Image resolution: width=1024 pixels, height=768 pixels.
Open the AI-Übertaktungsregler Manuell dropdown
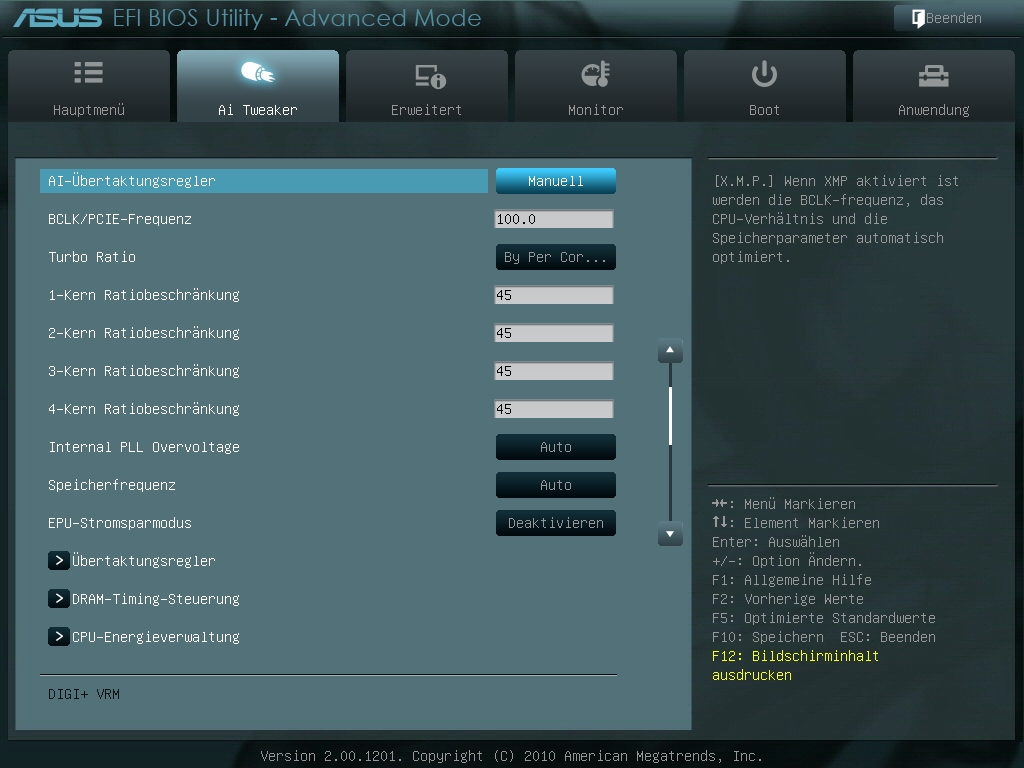(556, 181)
